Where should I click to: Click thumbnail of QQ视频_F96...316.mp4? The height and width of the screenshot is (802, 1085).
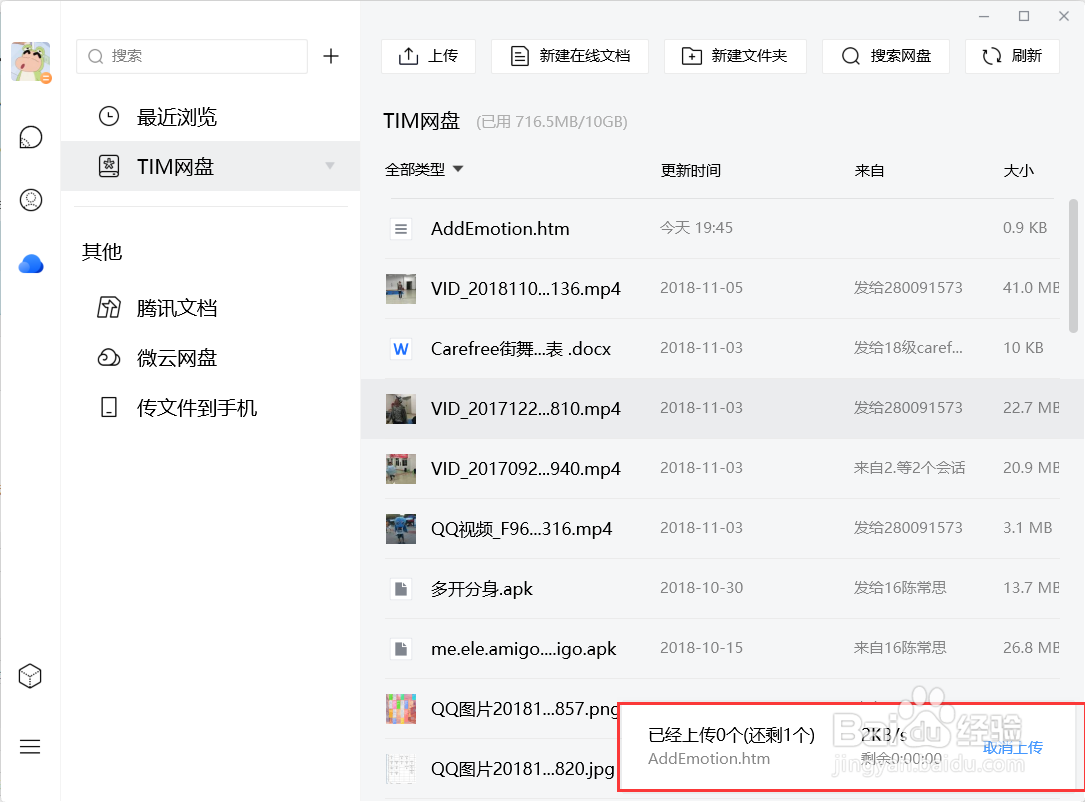(x=401, y=529)
